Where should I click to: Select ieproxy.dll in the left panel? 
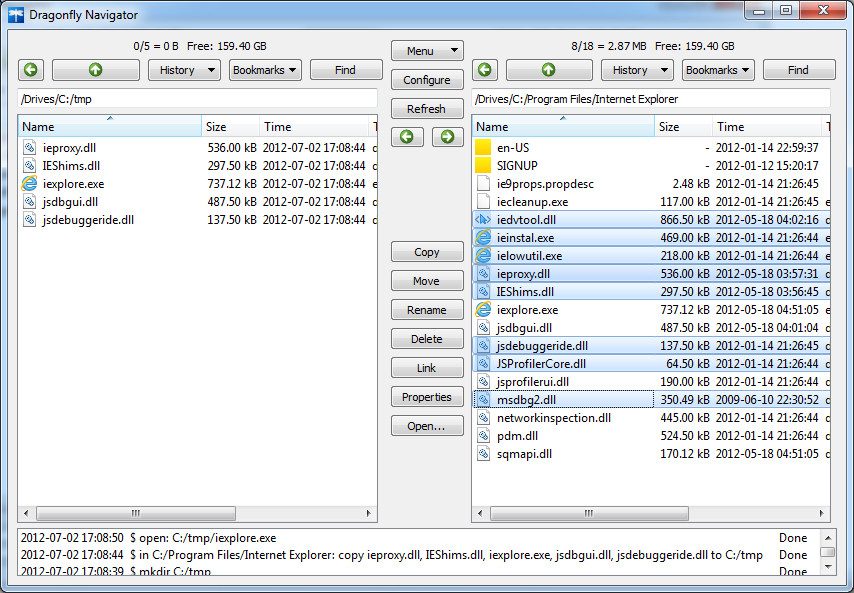click(198, 148)
